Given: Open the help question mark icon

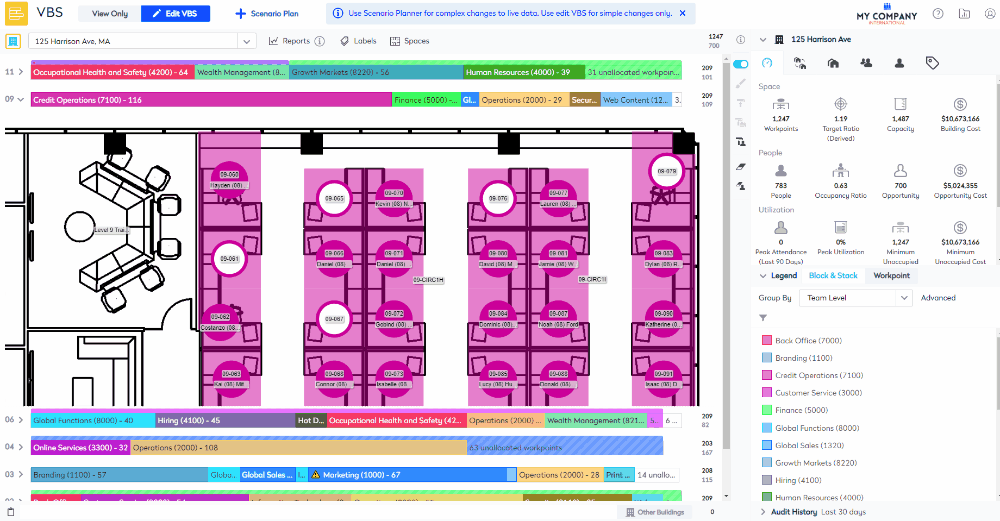Looking at the screenshot, I should tap(937, 14).
